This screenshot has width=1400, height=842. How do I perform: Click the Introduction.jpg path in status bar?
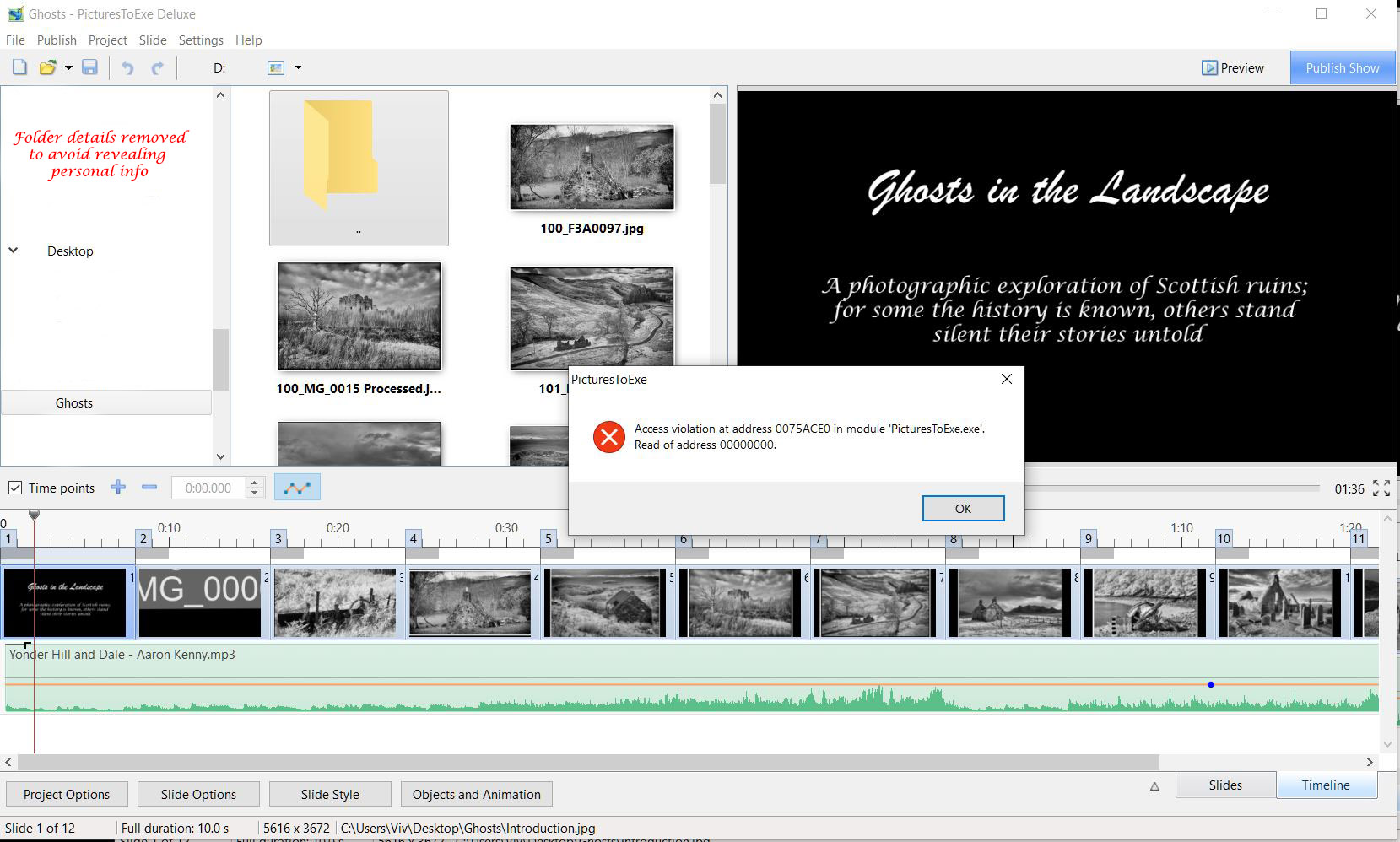[468, 828]
